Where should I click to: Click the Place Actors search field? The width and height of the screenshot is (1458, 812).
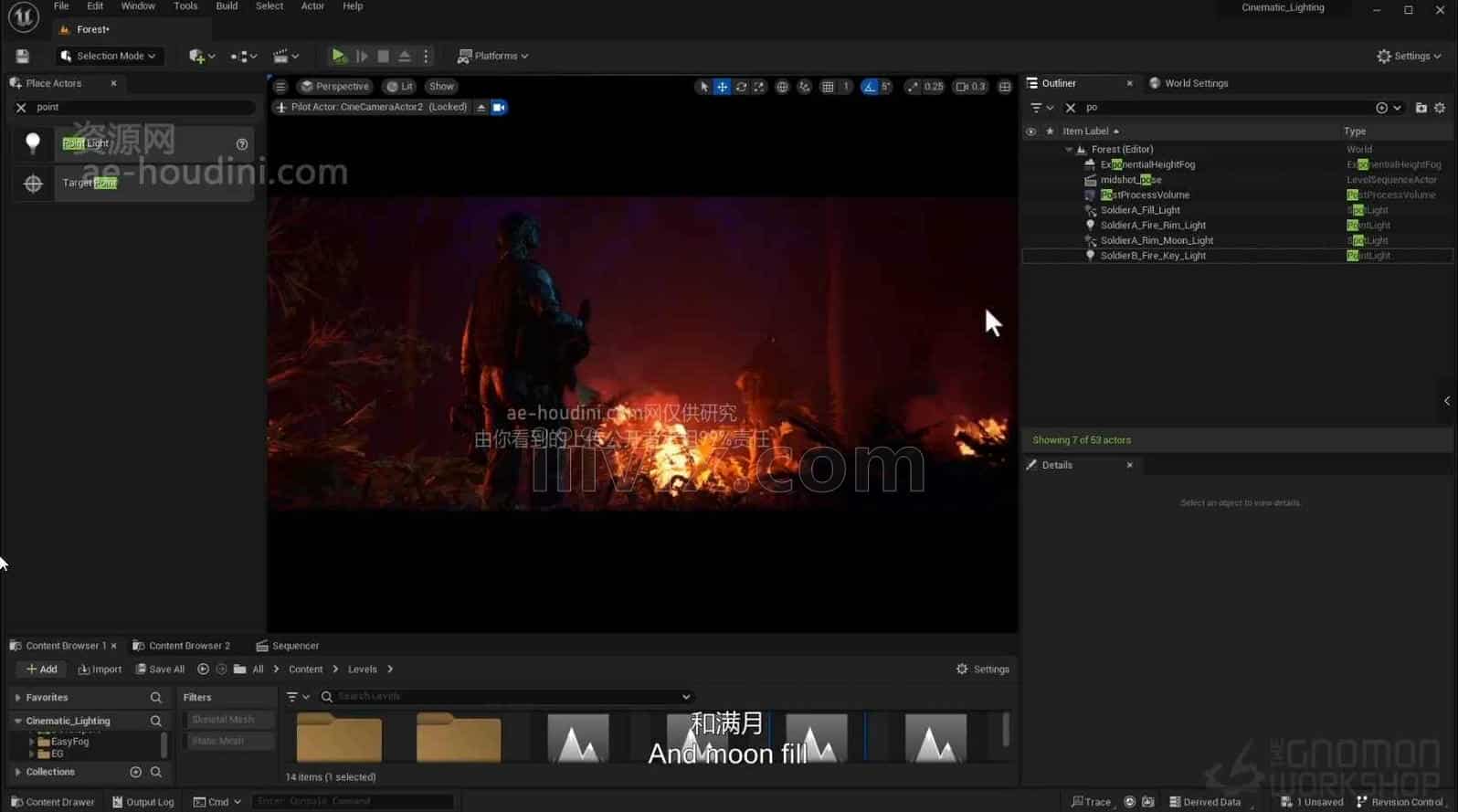pyautogui.click(x=142, y=107)
